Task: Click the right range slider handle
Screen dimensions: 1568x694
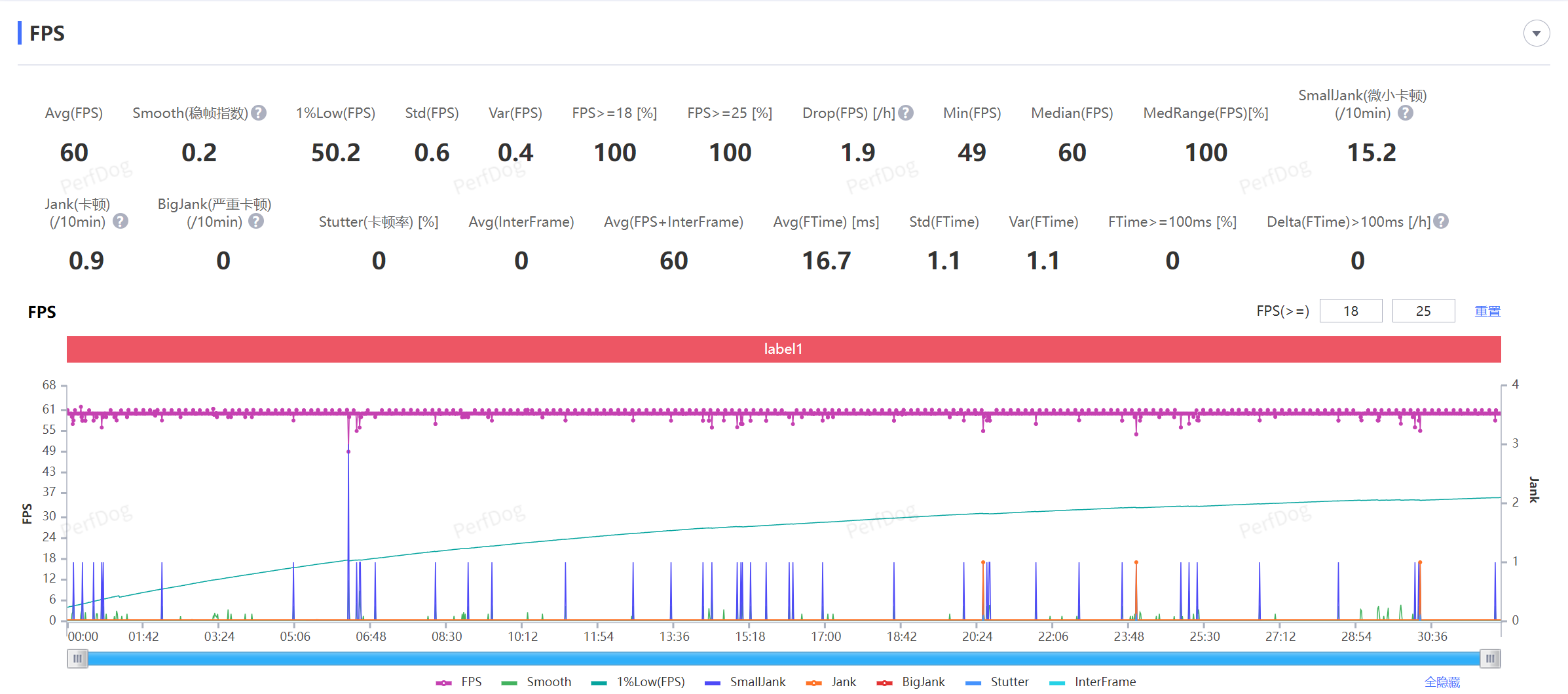Action: click(x=1490, y=659)
